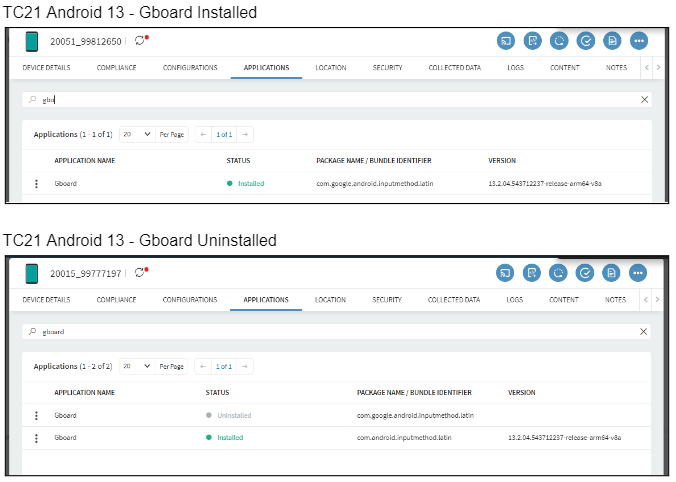Expand per-page dropdown in Applications (1 - 1 of 1)
Screen dimensions: 676x482
(x=137, y=134)
